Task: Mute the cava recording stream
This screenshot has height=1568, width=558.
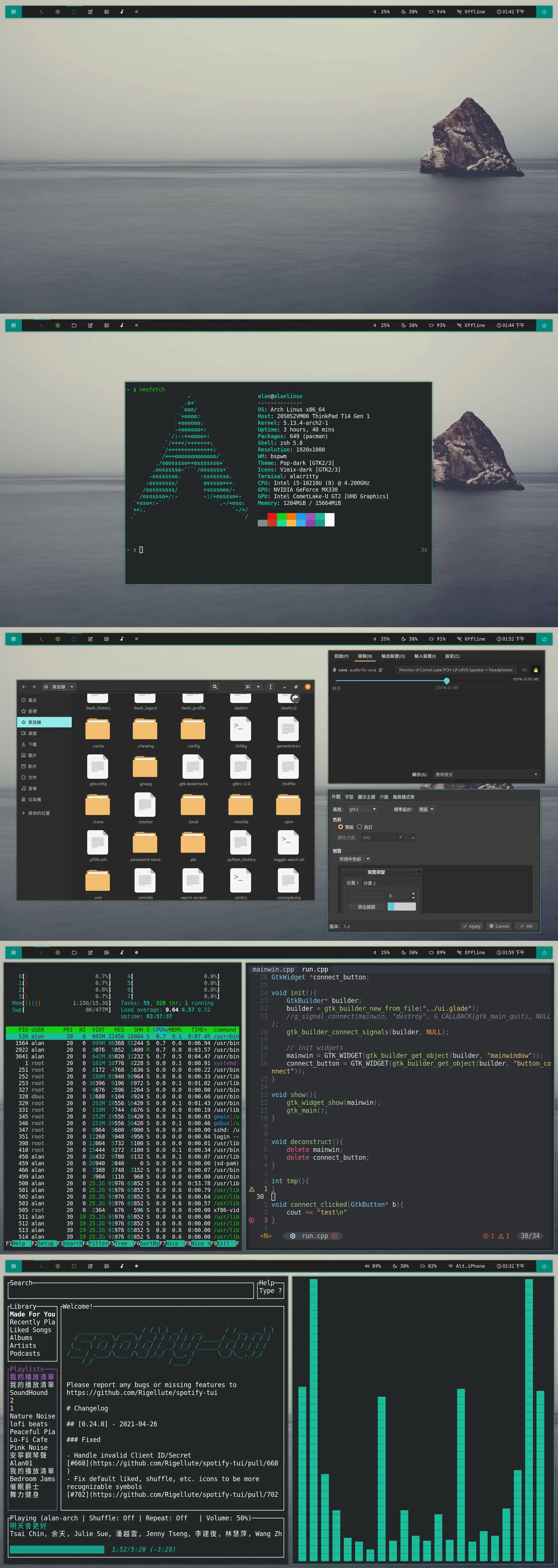Action: coord(525,670)
